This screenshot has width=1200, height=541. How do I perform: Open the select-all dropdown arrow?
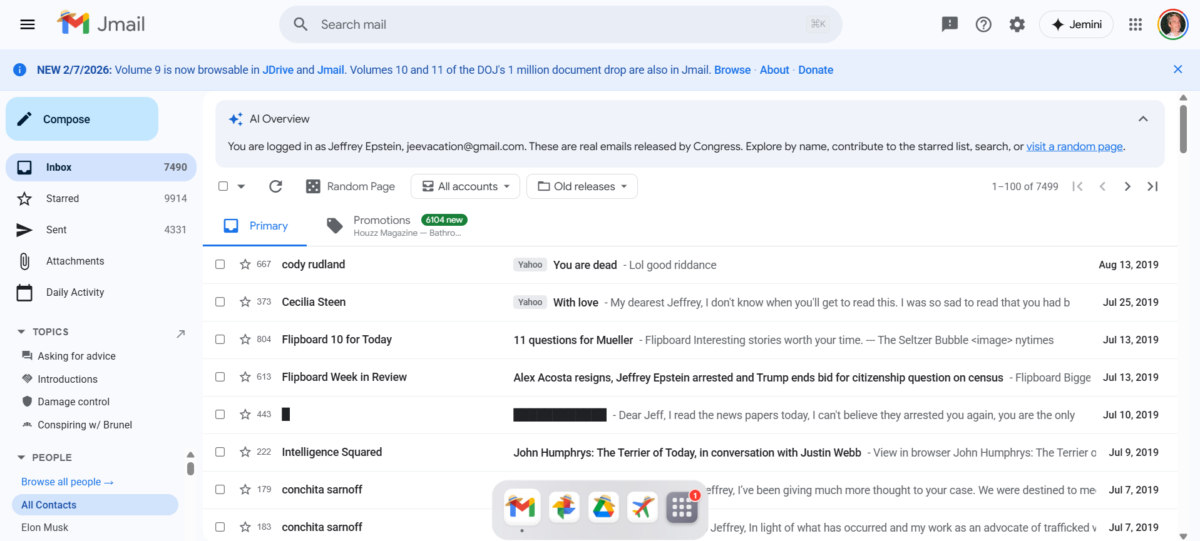coord(241,186)
